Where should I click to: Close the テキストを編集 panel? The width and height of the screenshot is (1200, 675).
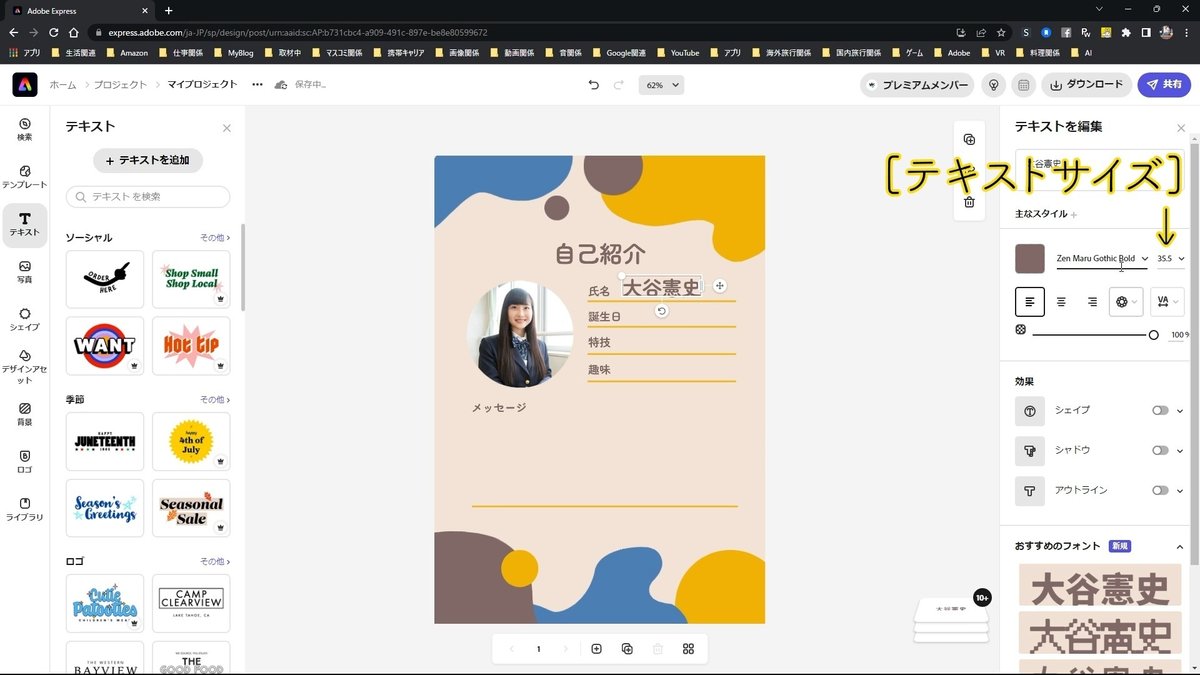[1181, 128]
